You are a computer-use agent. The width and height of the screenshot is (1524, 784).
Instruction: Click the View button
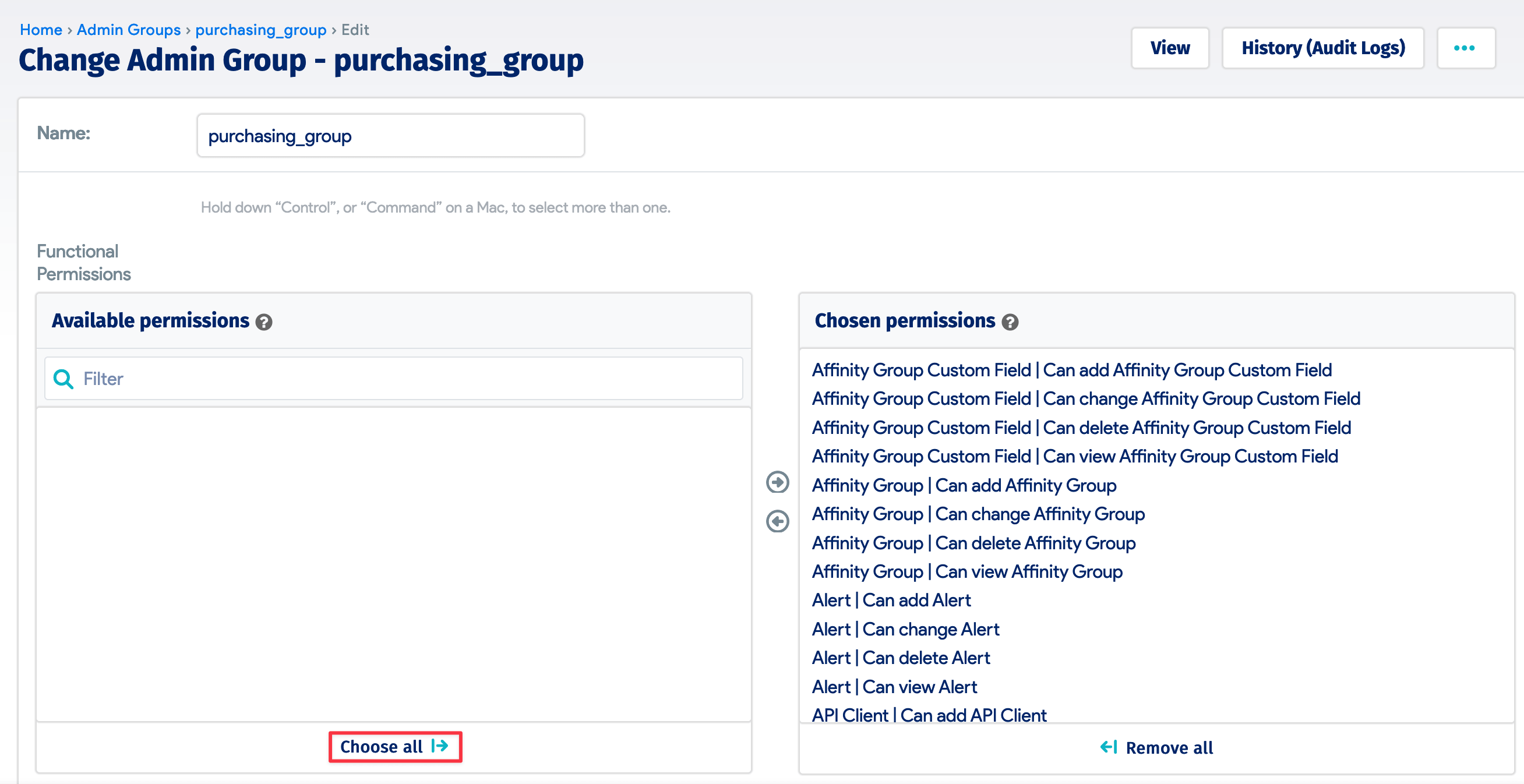pyautogui.click(x=1170, y=48)
